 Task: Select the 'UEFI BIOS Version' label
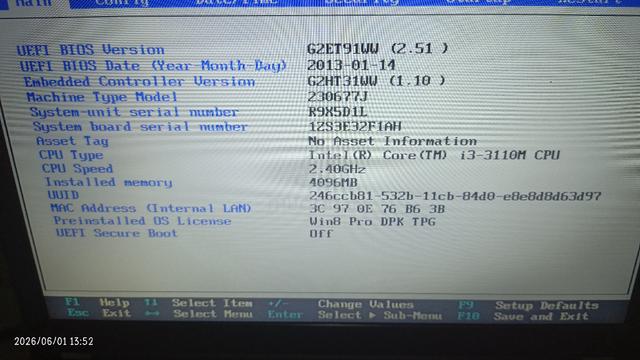coord(91,50)
